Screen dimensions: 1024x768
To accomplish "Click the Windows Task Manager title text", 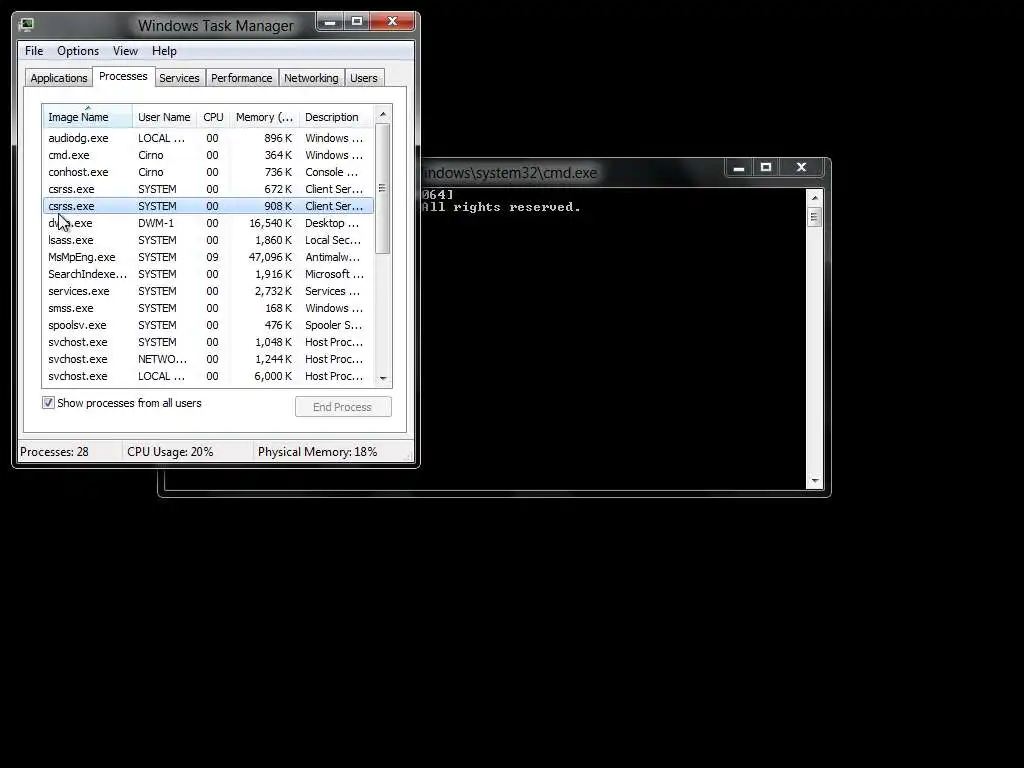I will tap(216, 25).
